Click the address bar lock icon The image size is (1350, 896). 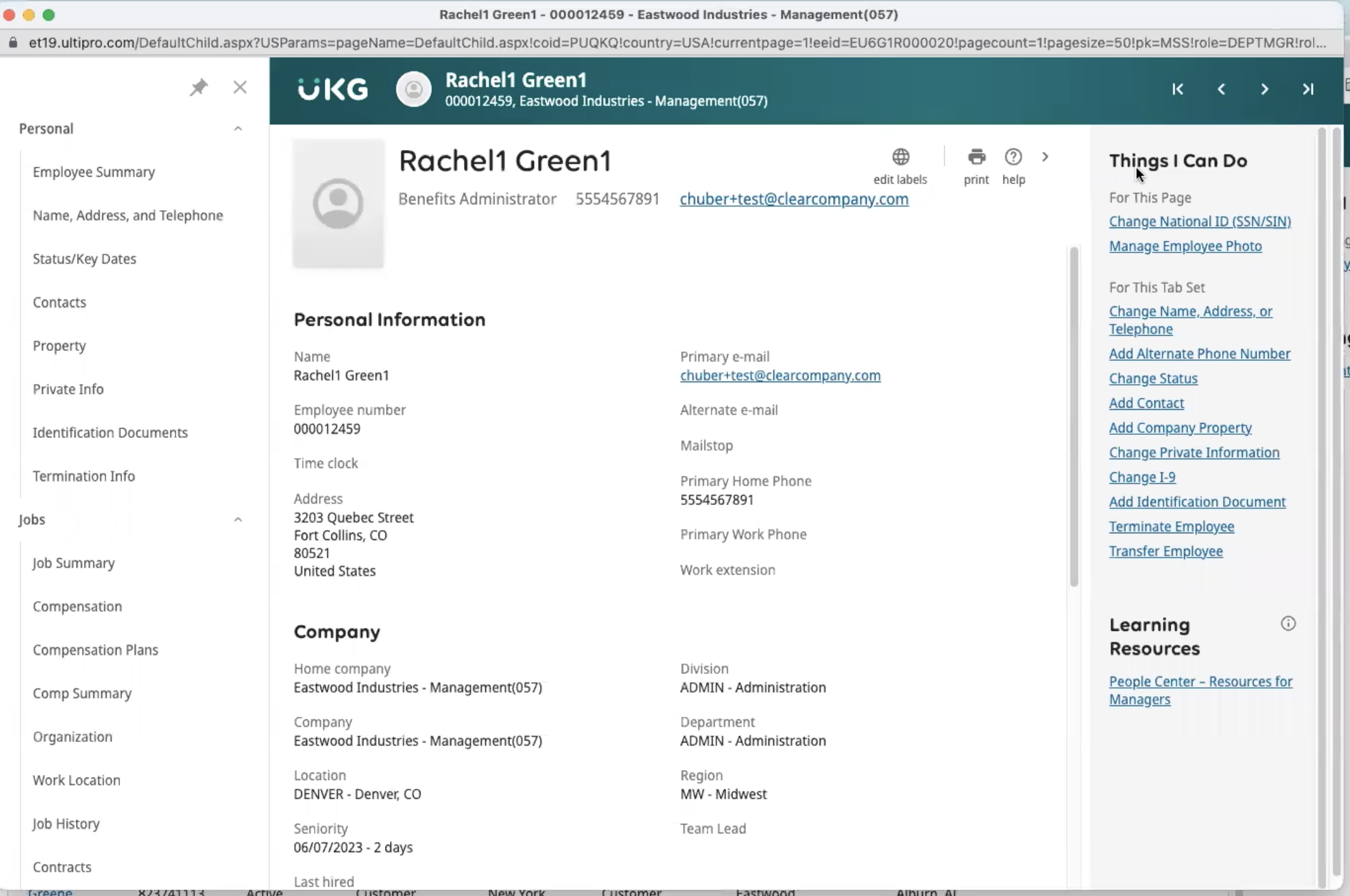(13, 43)
